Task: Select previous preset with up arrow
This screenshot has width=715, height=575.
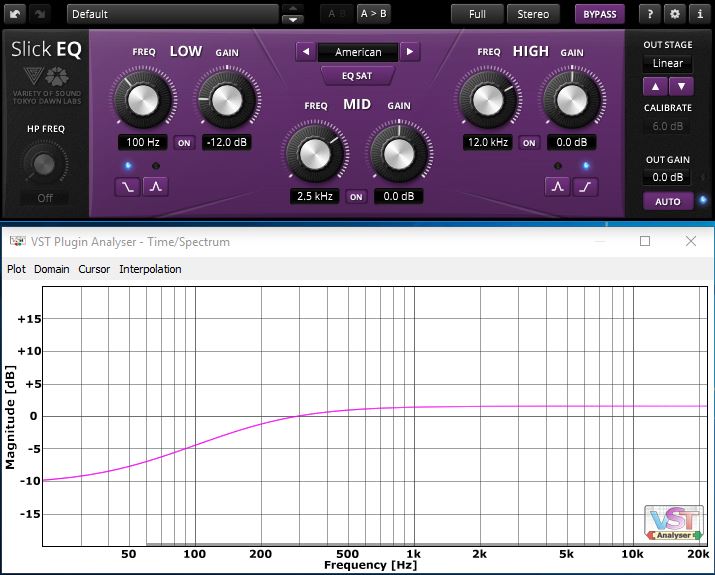Action: click(x=293, y=8)
